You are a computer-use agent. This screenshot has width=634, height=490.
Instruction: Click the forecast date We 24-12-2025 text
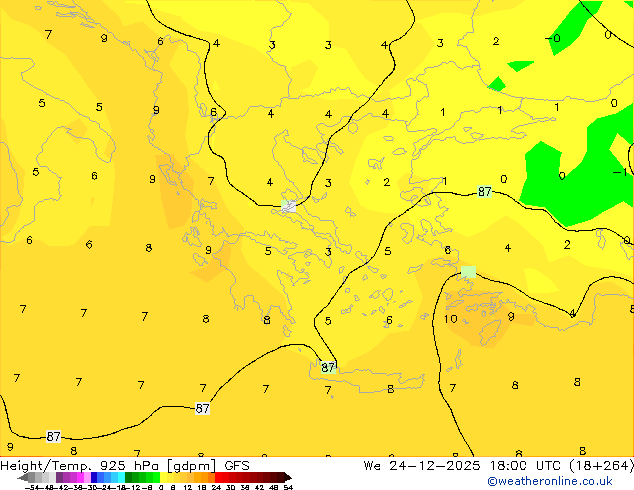[x=422, y=466]
